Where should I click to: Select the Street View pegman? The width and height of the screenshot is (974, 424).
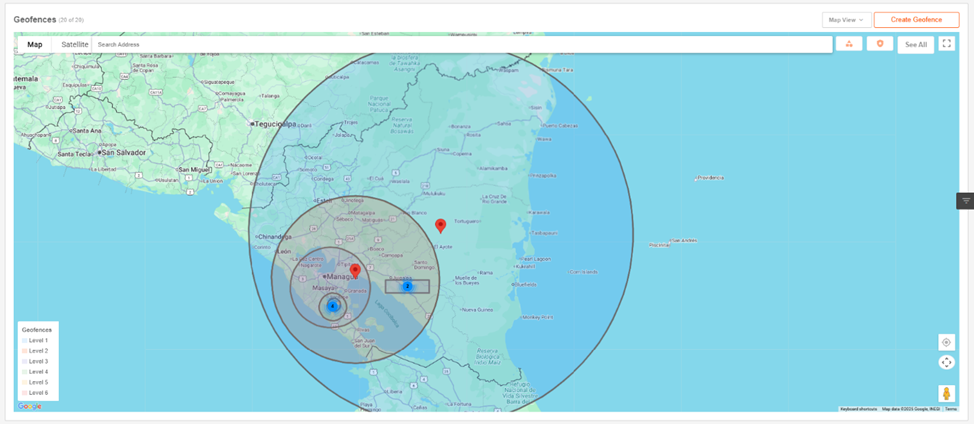(946, 394)
